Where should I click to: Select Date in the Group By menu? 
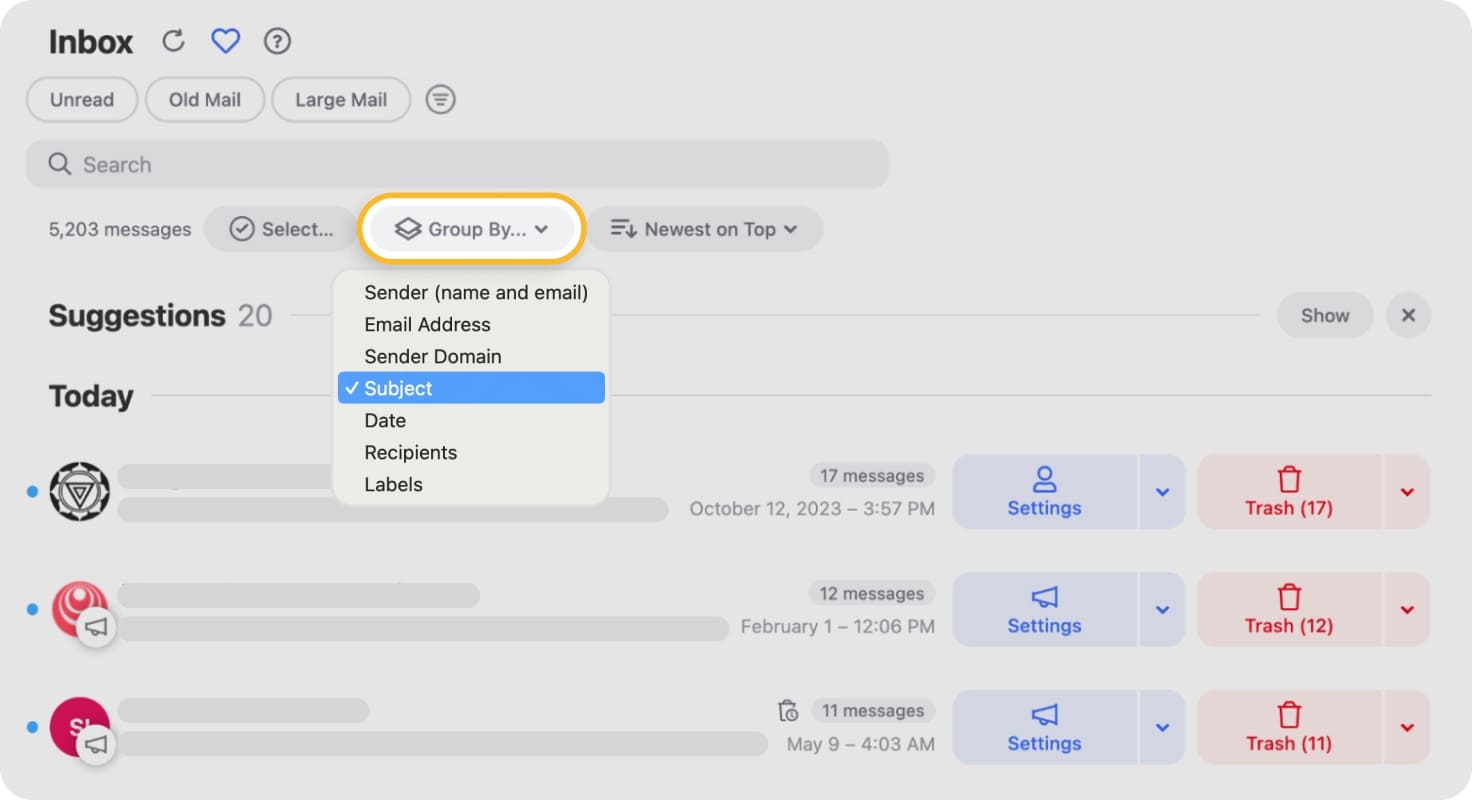385,420
